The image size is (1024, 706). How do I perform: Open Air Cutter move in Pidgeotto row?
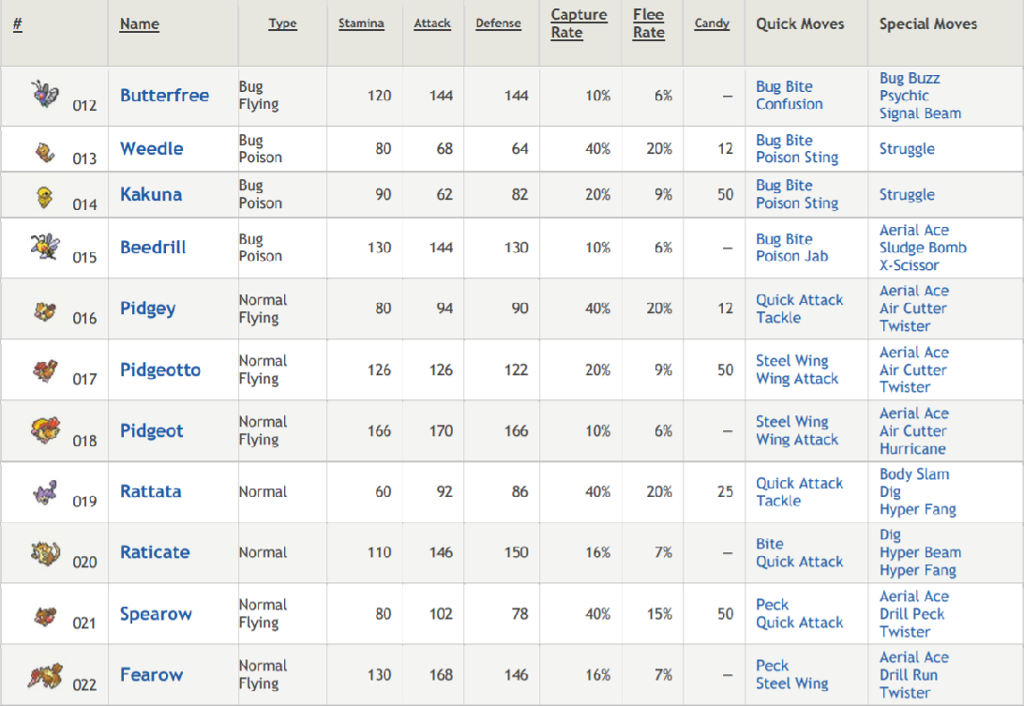[x=912, y=370]
